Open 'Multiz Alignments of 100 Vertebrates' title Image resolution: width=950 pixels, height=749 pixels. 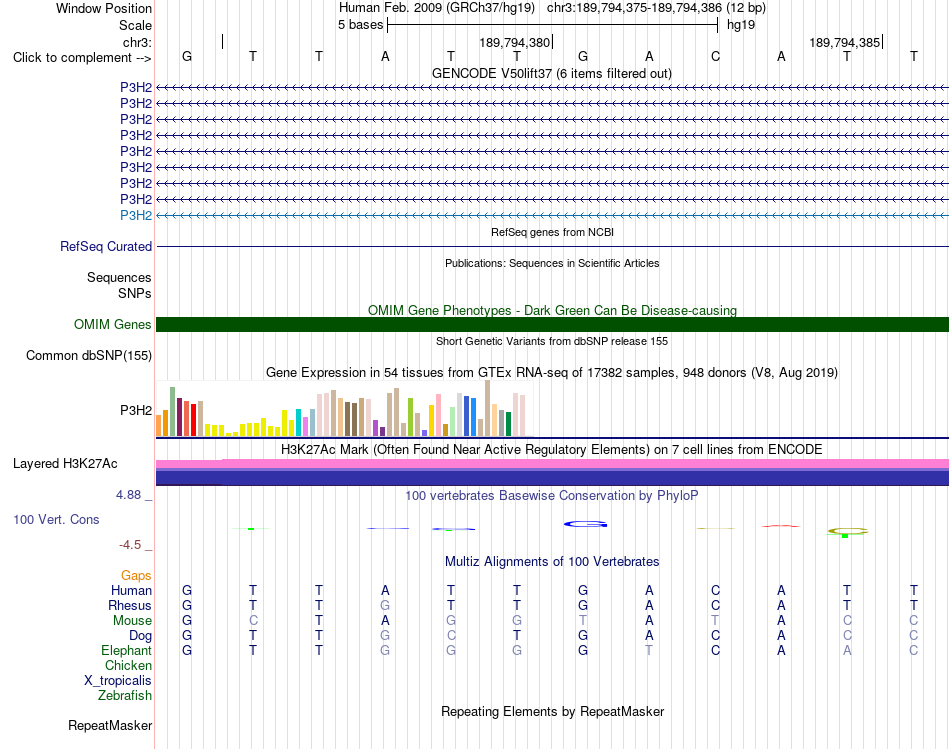(x=552, y=562)
